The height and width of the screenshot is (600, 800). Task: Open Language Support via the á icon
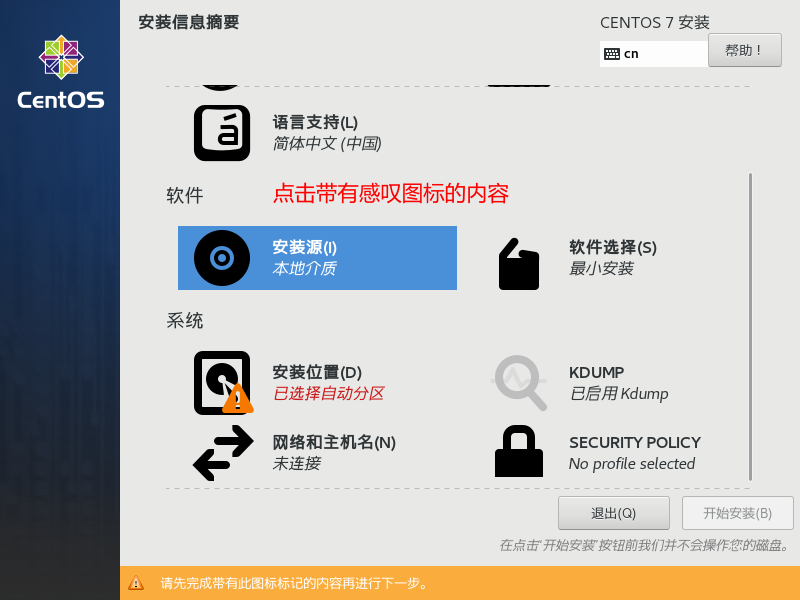(x=222, y=133)
